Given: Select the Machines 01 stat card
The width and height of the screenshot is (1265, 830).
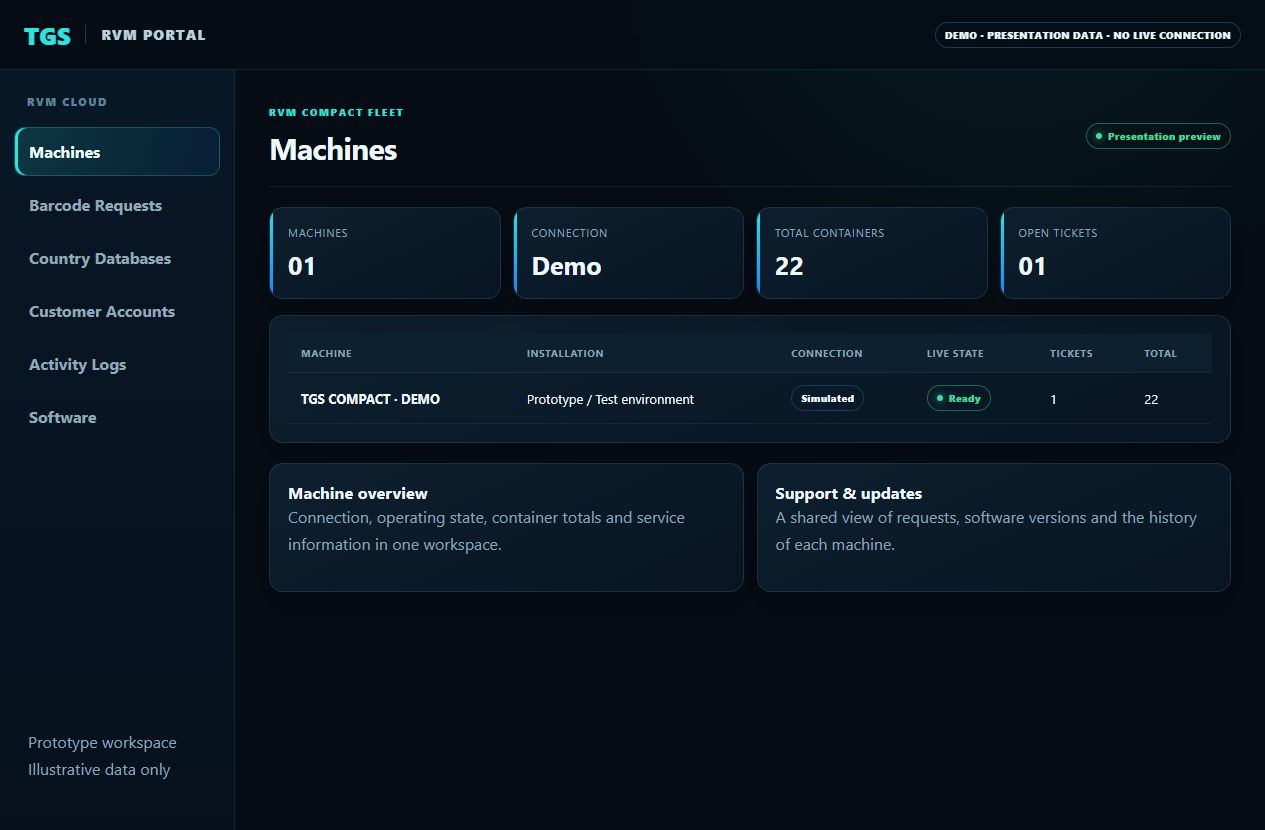Looking at the screenshot, I should pos(385,253).
